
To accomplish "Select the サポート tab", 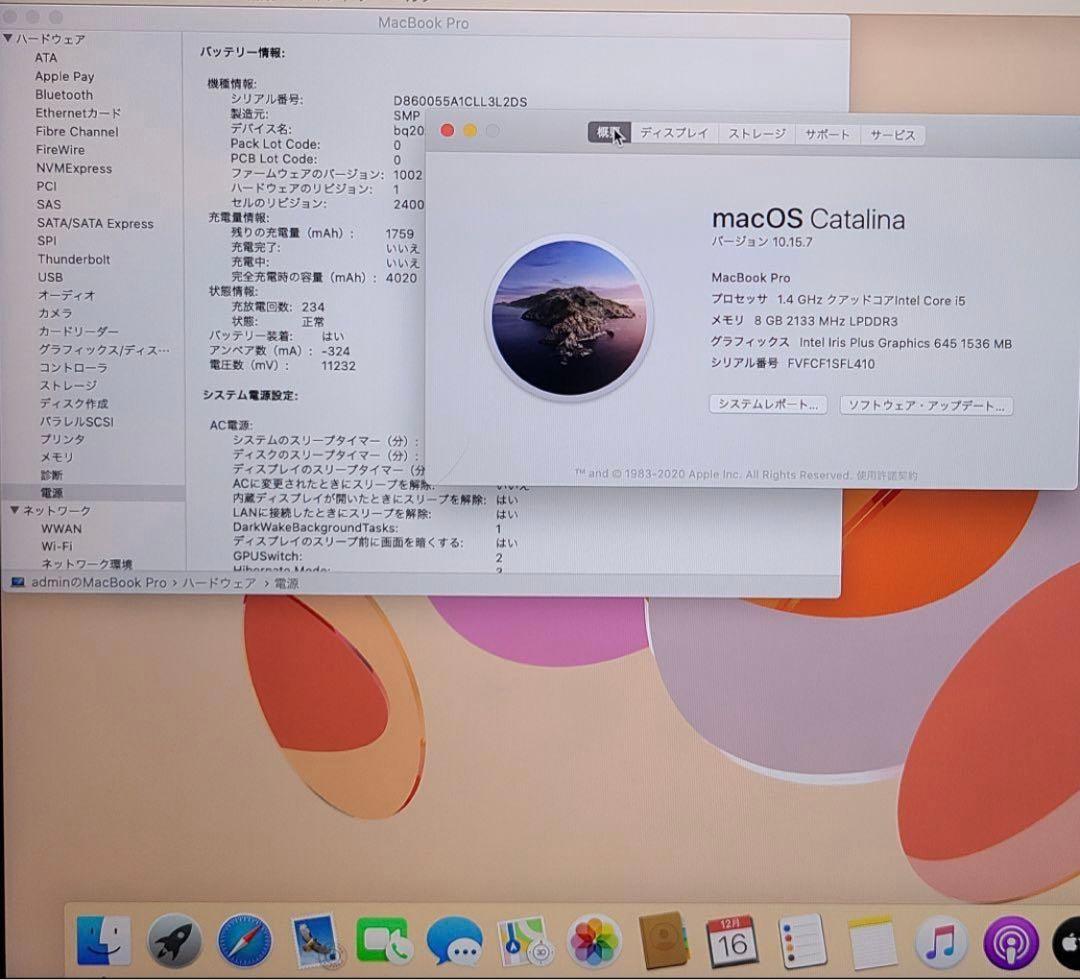I will [827, 134].
